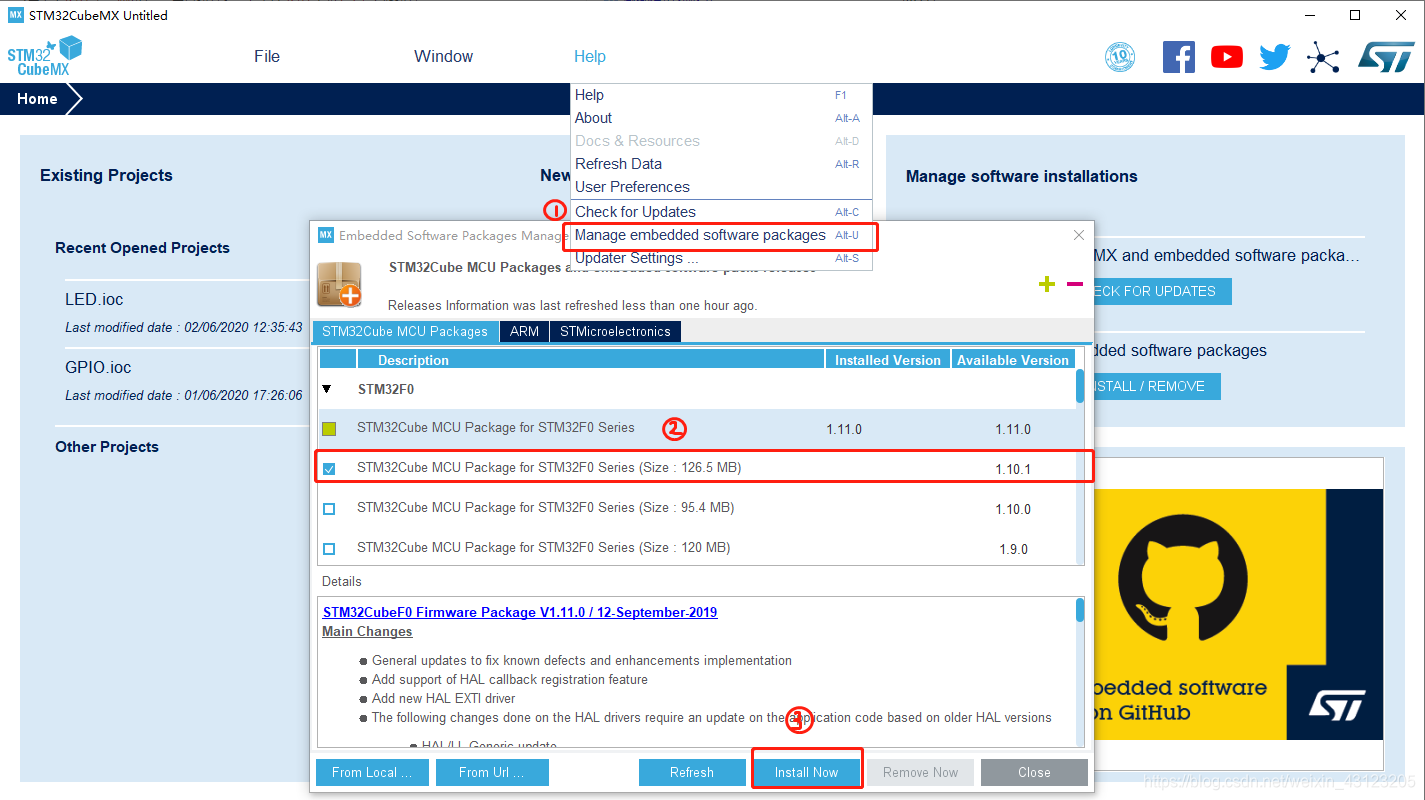
Task: Click the Install Now button
Action: (x=806, y=772)
